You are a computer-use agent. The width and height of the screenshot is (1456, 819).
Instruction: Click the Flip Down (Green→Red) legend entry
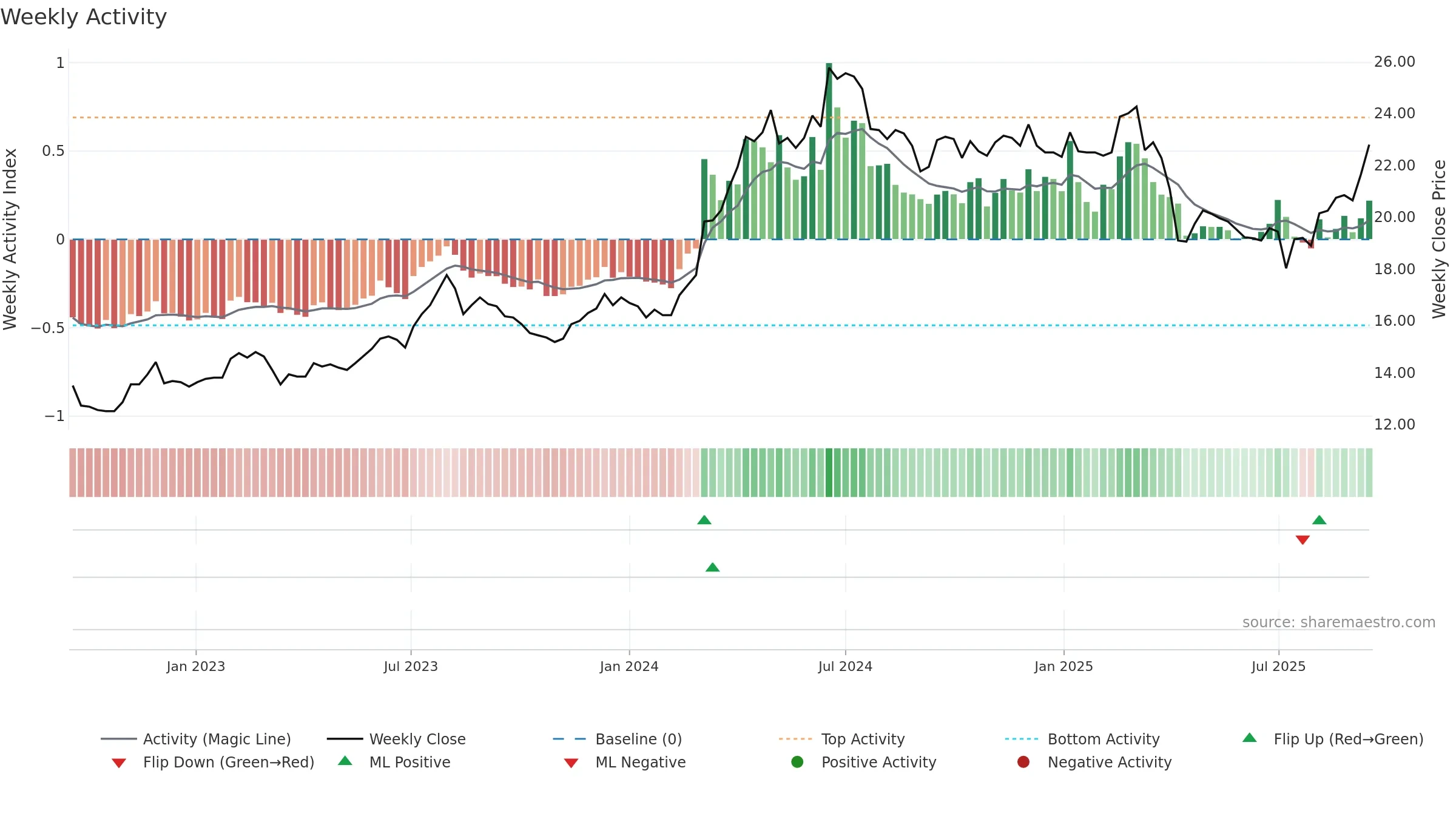(x=213, y=762)
